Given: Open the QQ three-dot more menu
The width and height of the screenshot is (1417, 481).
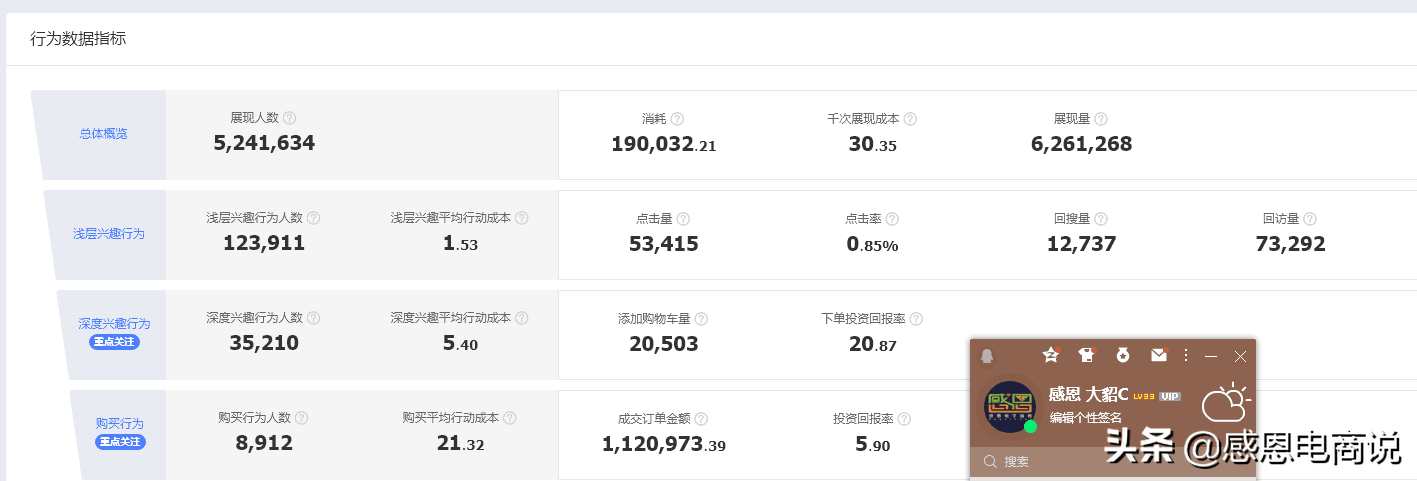Looking at the screenshot, I should click(1186, 355).
